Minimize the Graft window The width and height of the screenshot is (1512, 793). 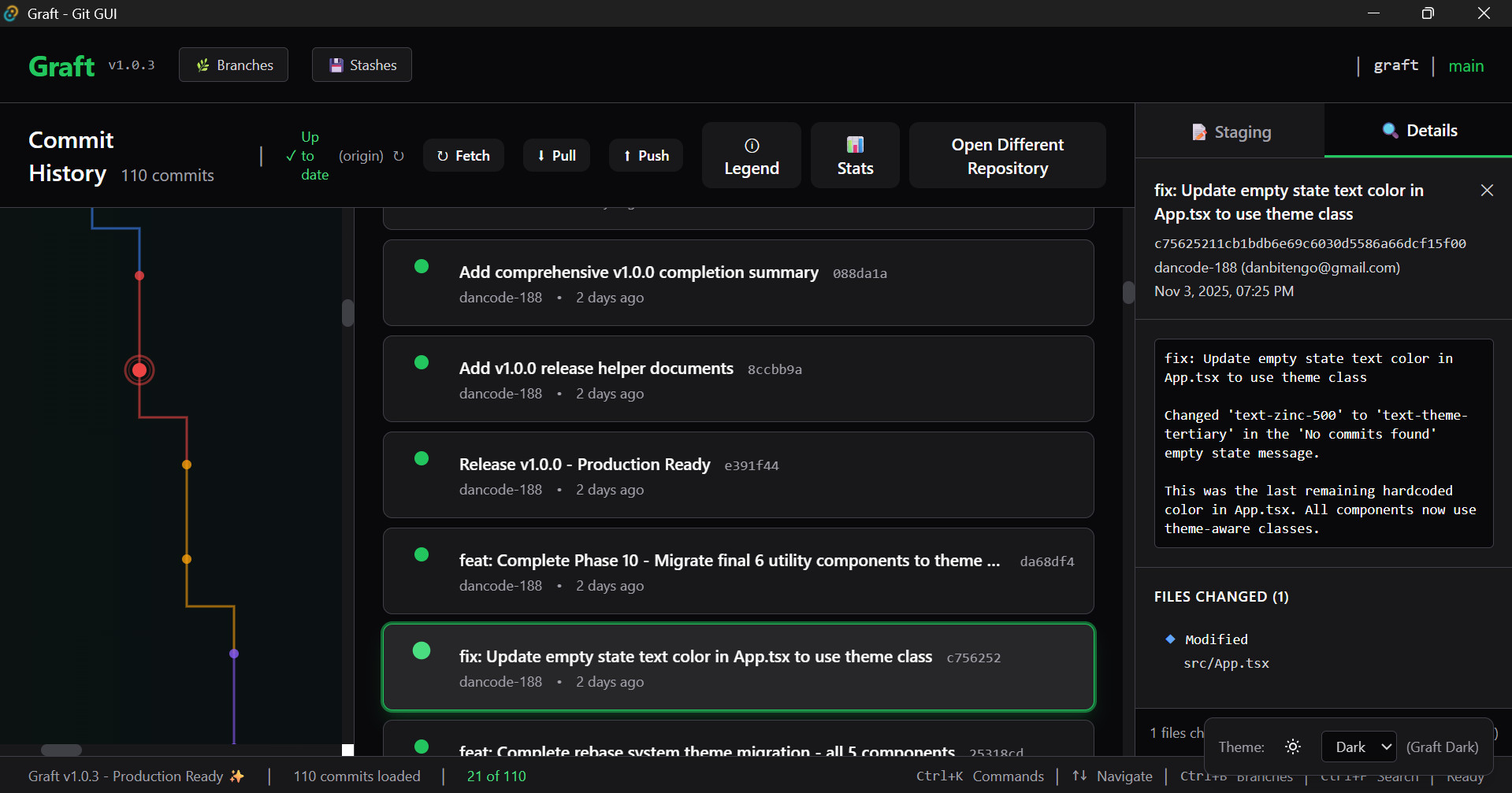click(x=1373, y=13)
